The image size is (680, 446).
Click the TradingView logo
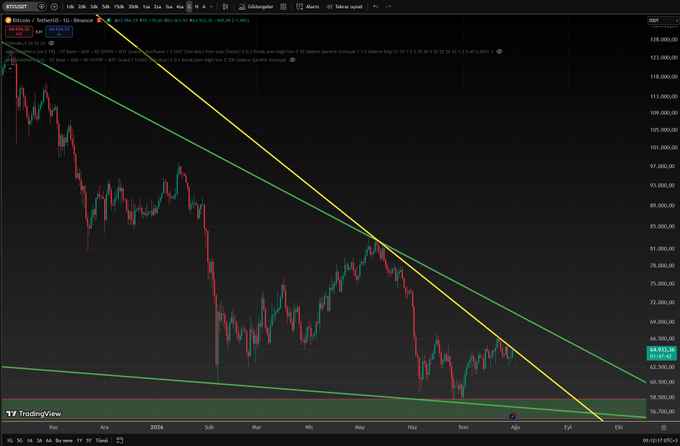[34, 413]
